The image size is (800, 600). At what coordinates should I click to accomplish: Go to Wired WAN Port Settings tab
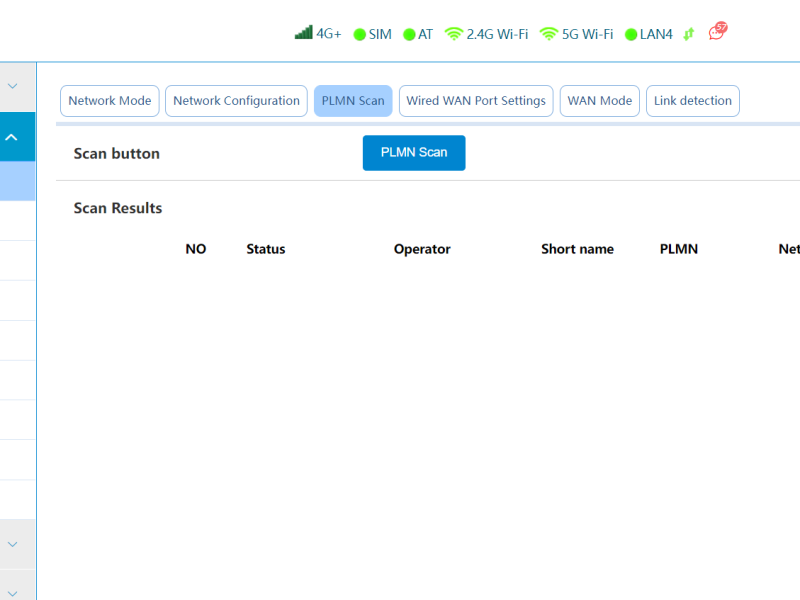(x=476, y=101)
